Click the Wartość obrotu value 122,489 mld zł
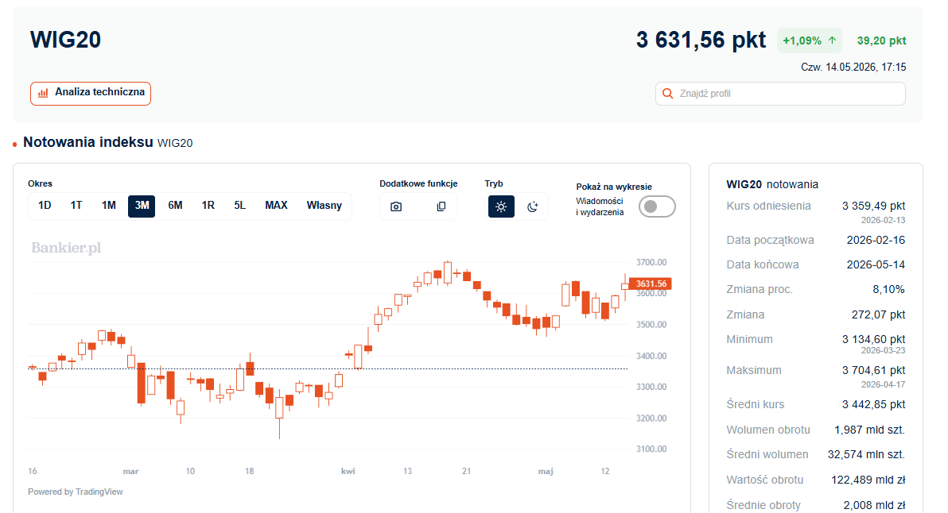 pyautogui.click(x=868, y=480)
